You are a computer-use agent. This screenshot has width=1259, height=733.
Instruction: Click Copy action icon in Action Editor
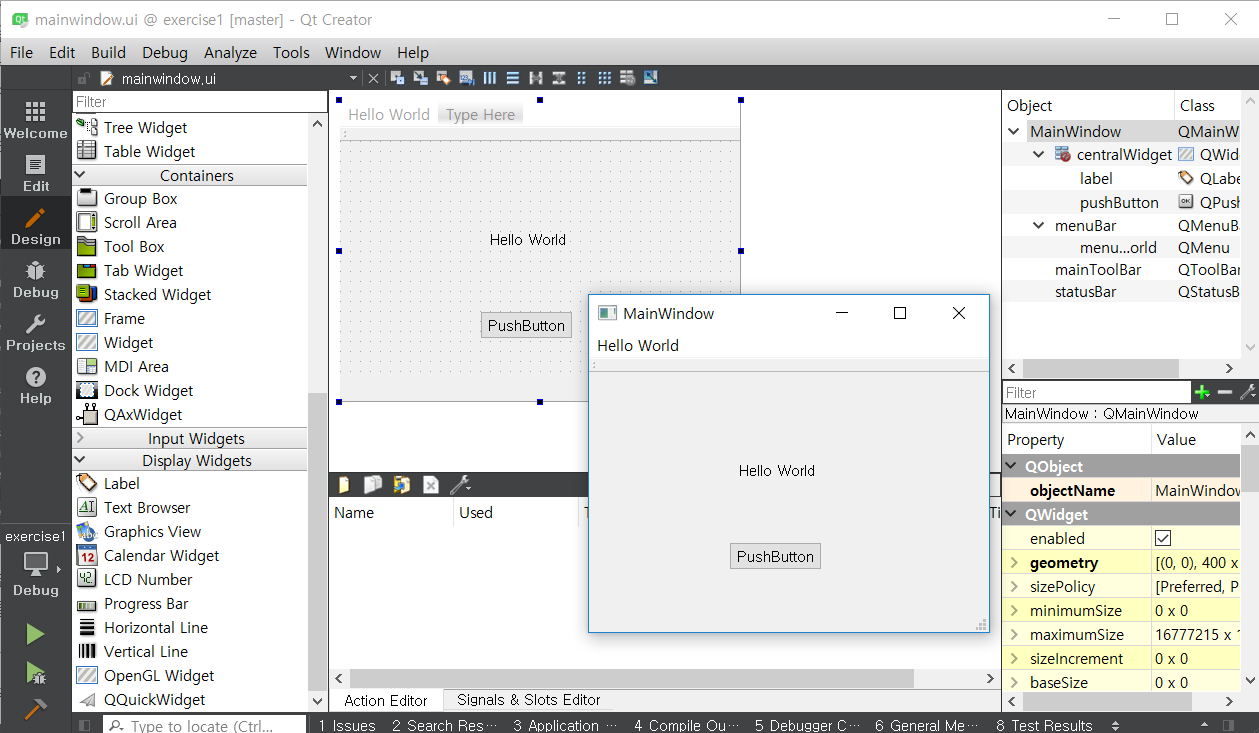[x=372, y=485]
